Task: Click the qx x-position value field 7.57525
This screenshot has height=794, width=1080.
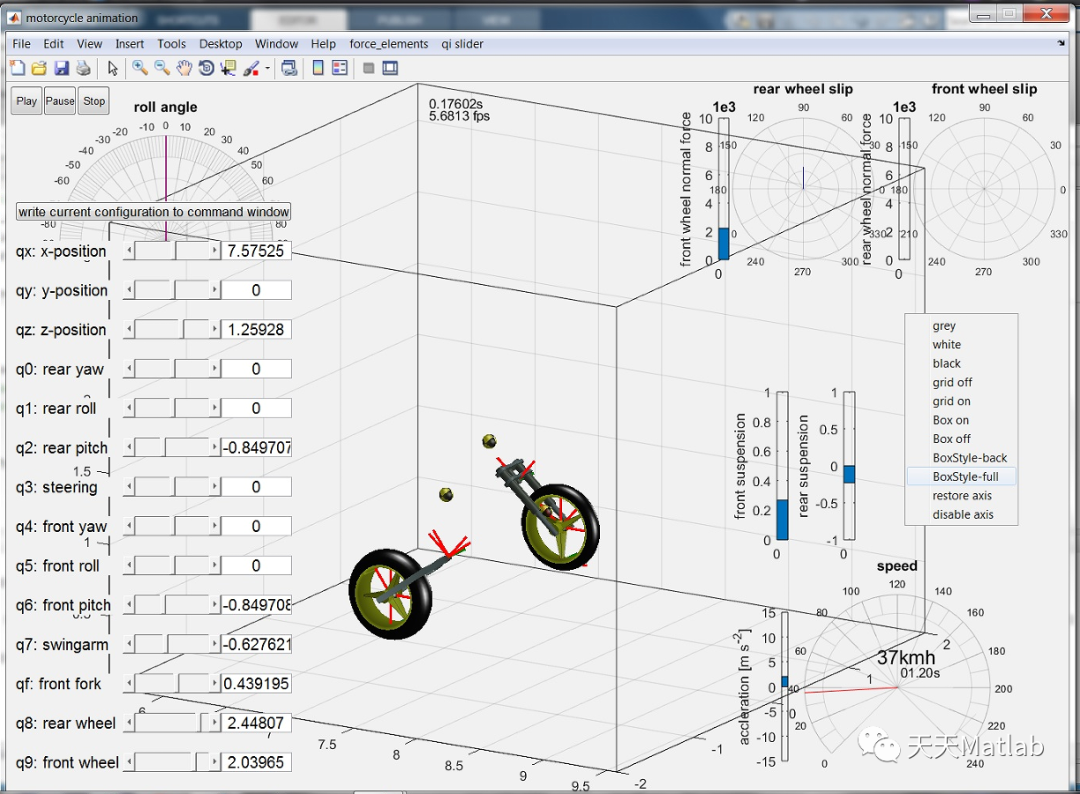Action: 256,251
